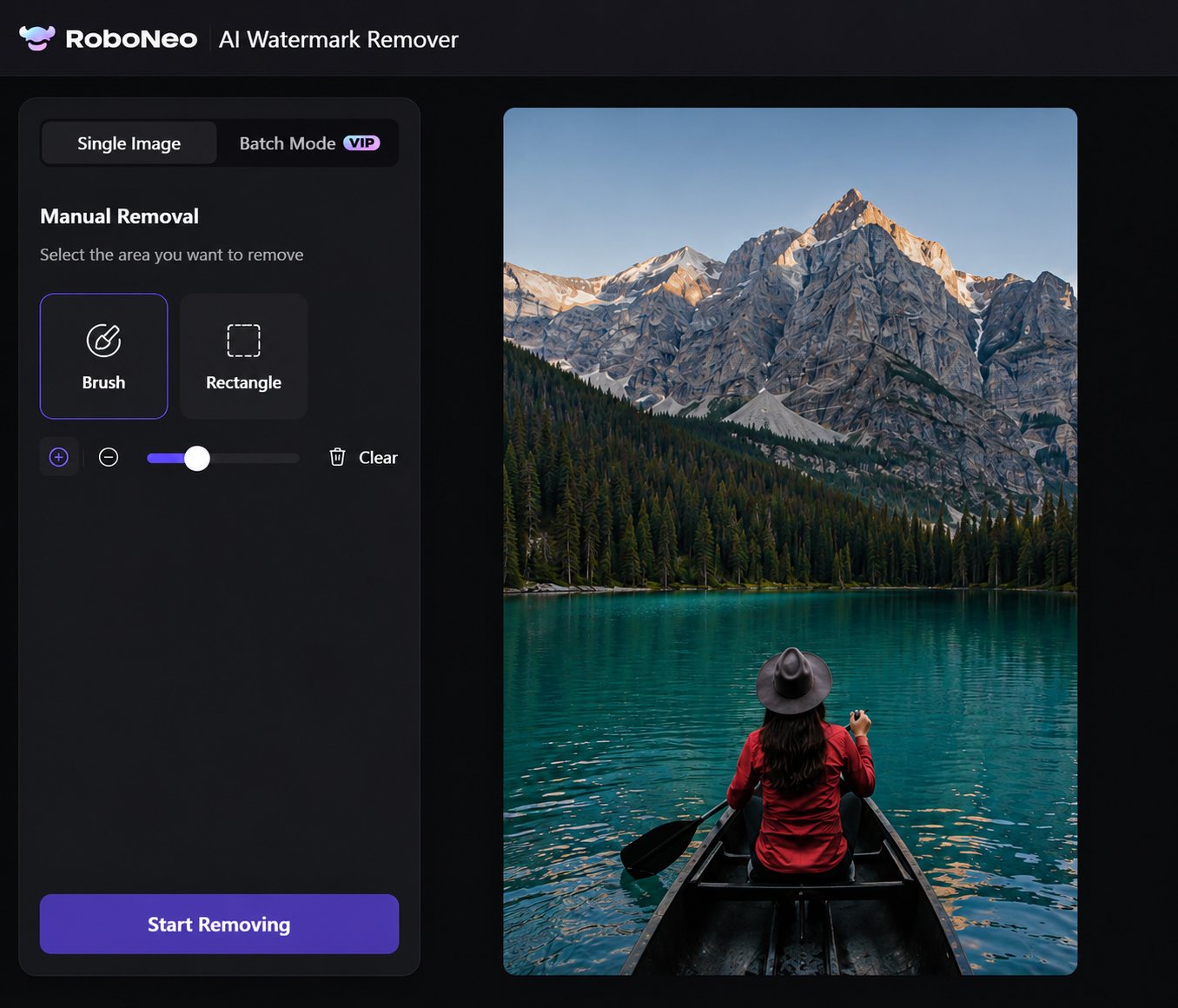The image size is (1178, 1008).
Task: Click the Manual Removal heading
Action: point(119,216)
